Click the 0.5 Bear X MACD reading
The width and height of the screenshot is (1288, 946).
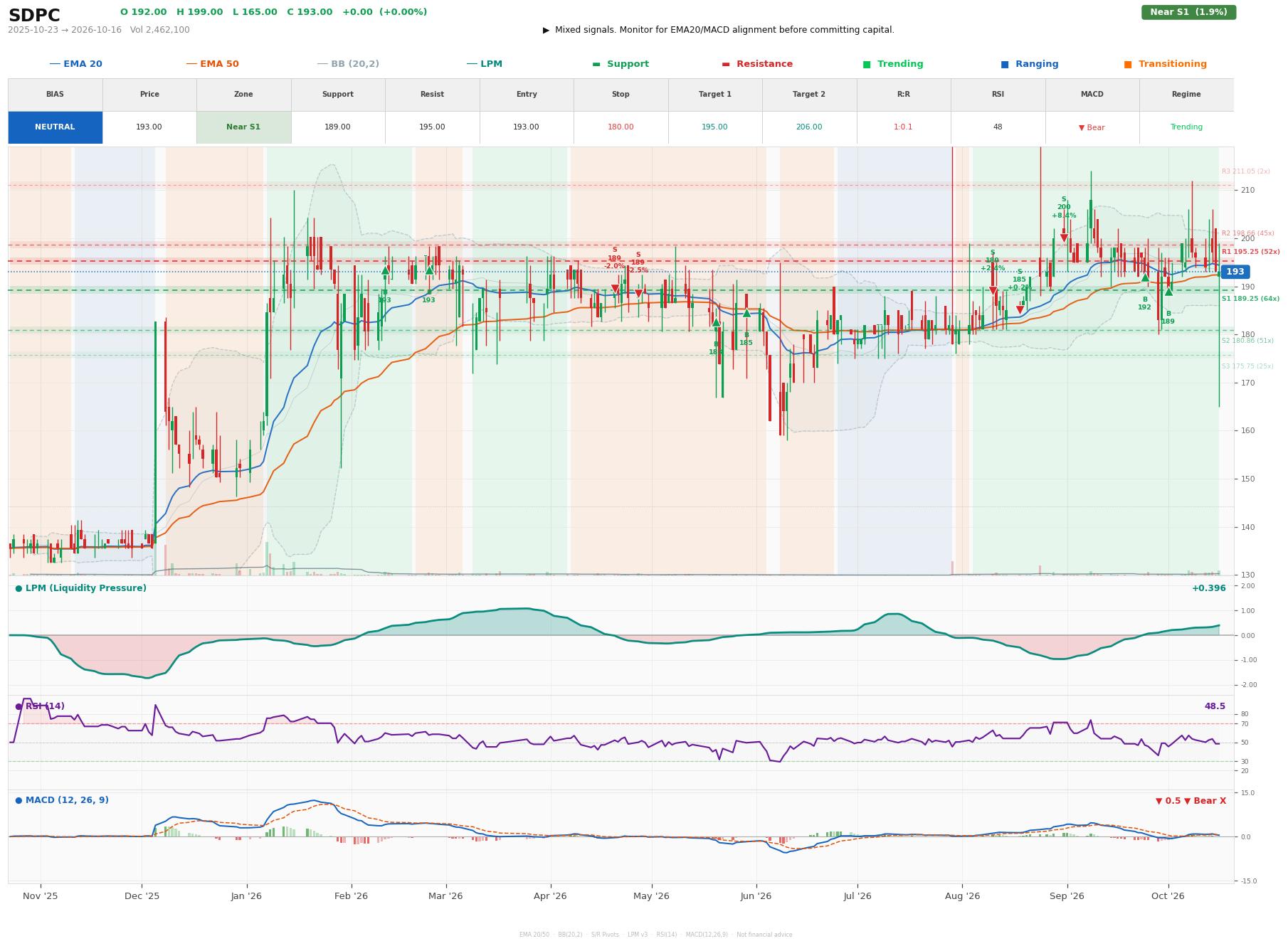[1191, 801]
